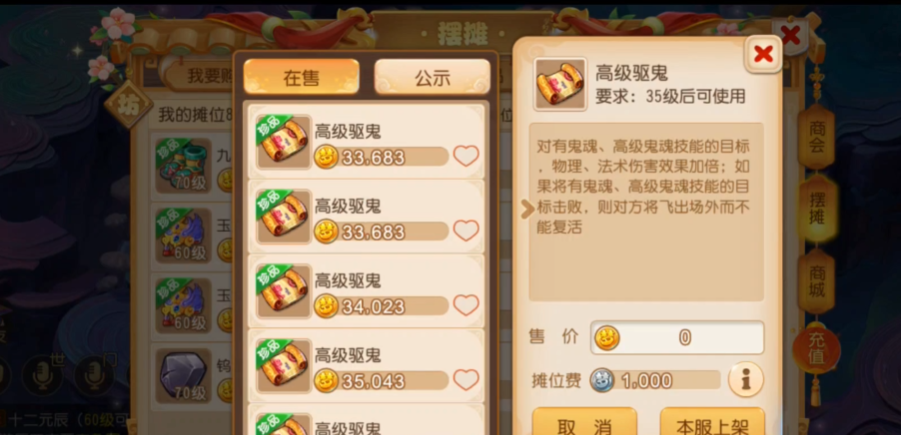The height and width of the screenshot is (435, 901).
Task: Click the 取消 button
Action: (x=584, y=424)
